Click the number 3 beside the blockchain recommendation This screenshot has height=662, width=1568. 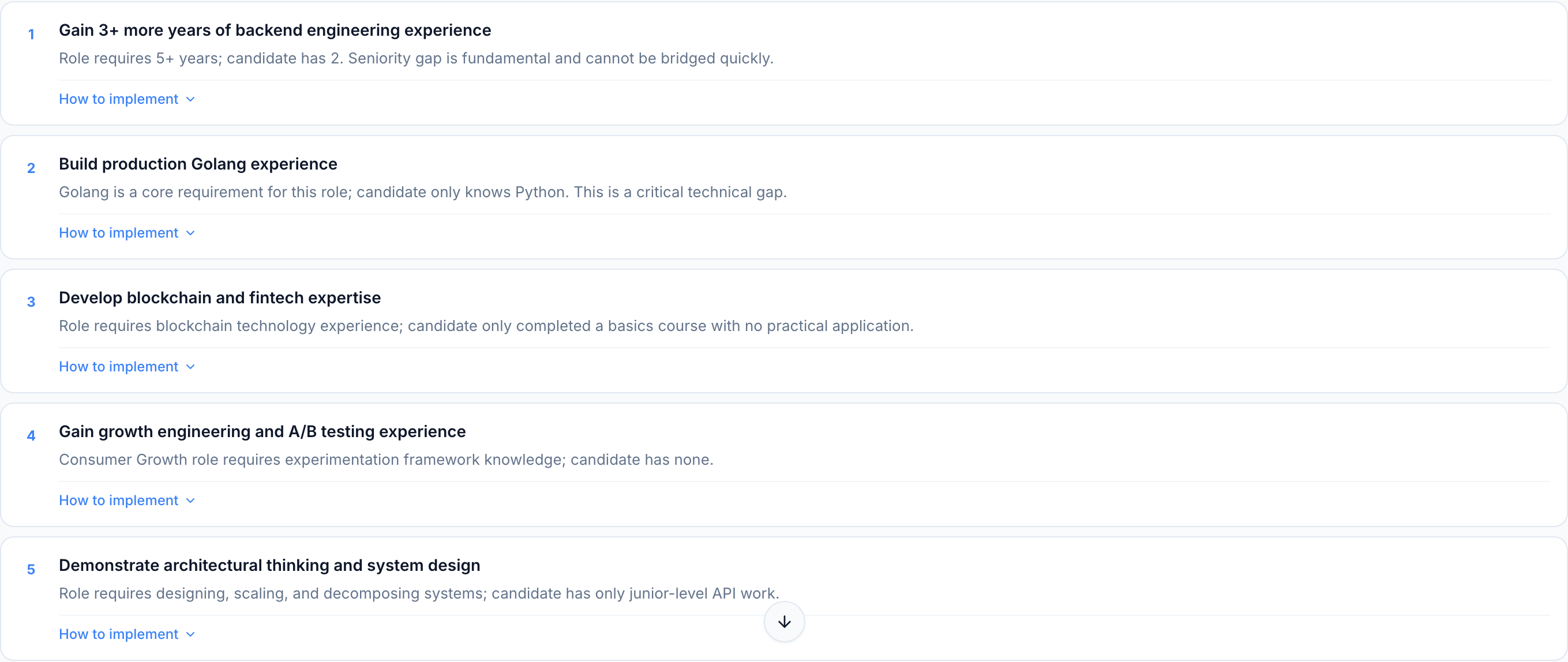tap(31, 302)
